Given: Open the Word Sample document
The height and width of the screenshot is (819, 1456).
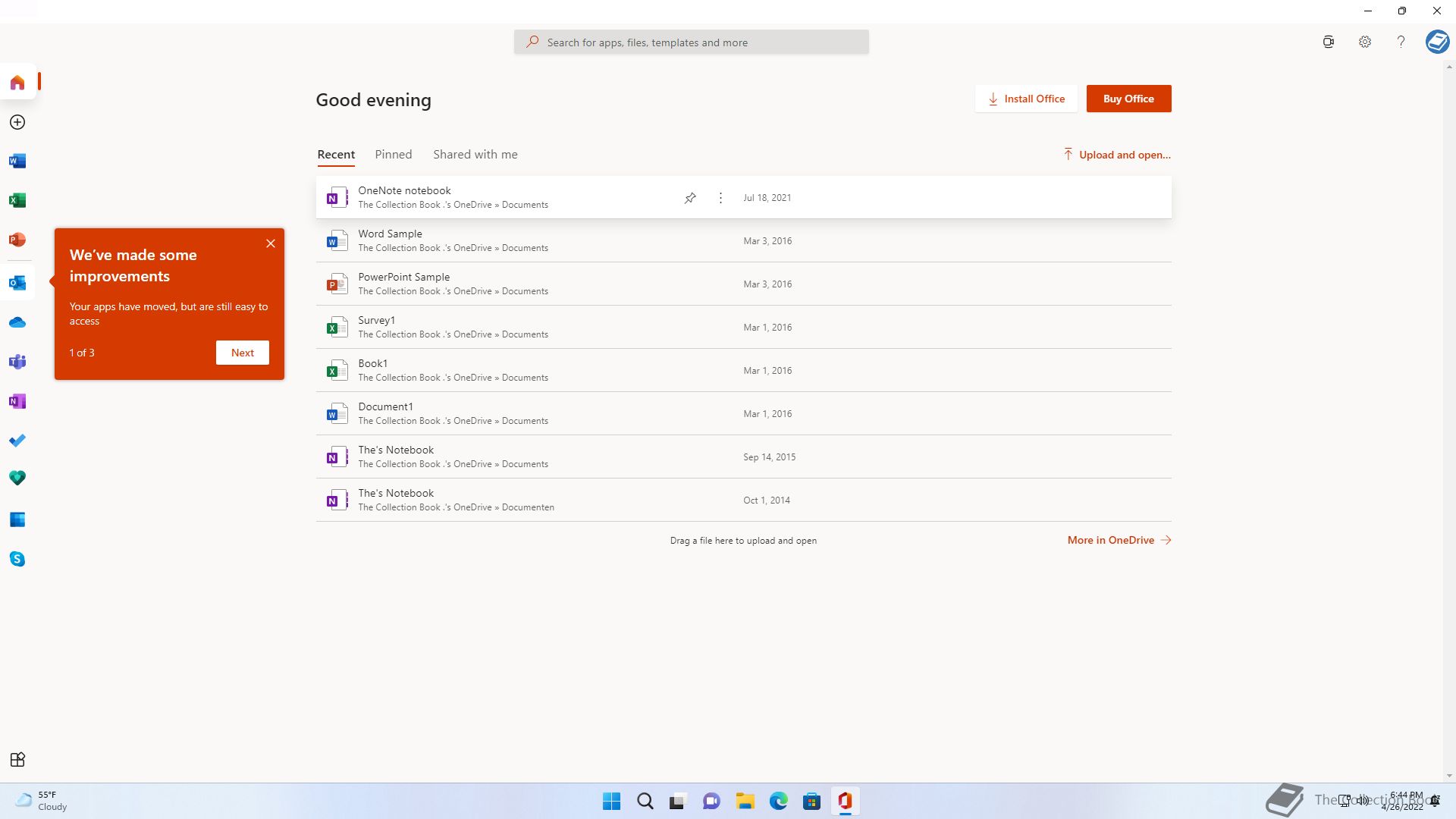Looking at the screenshot, I should (x=743, y=241).
